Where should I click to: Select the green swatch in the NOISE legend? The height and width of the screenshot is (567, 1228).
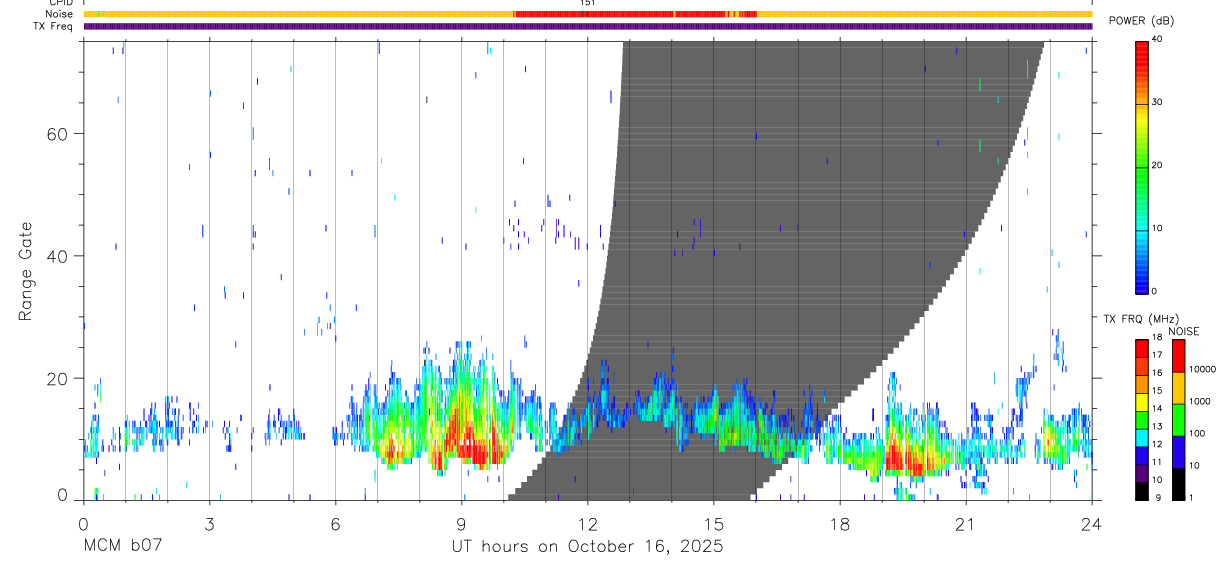coord(1178,420)
